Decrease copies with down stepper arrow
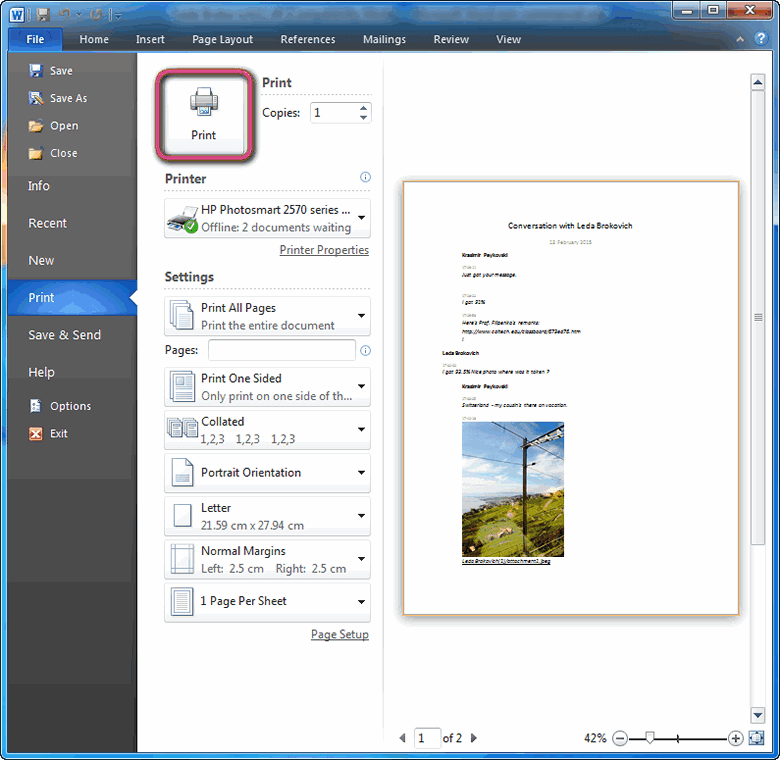Image resolution: width=780 pixels, height=760 pixels. click(364, 118)
